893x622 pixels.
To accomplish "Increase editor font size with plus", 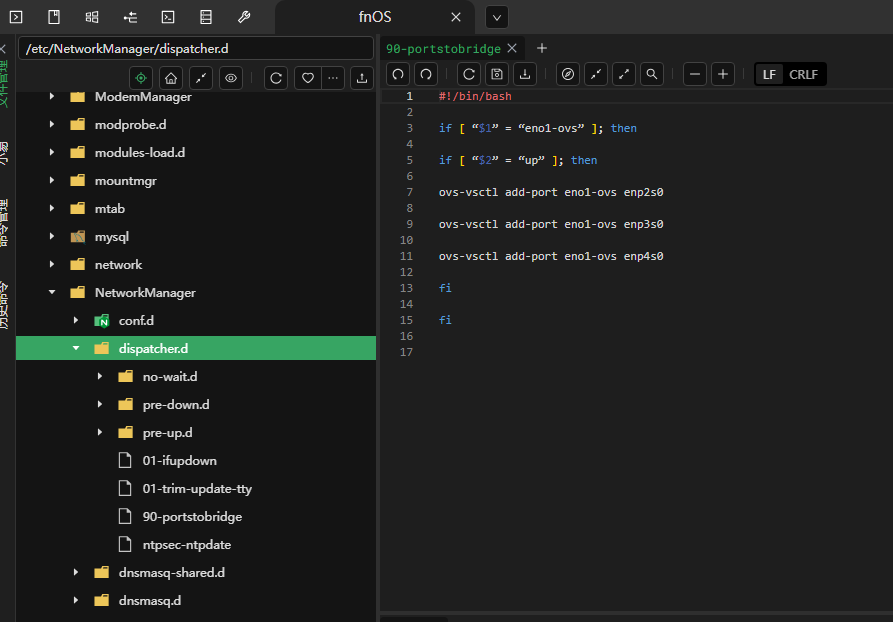I will 723,74.
